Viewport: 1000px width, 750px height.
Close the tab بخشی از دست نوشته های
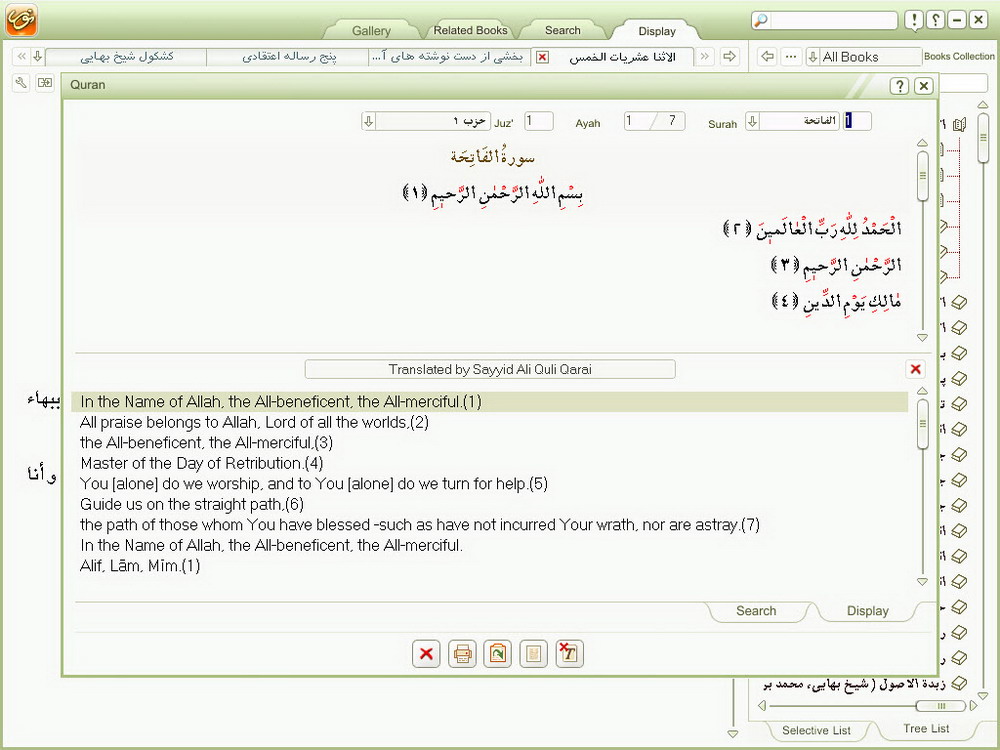coord(542,57)
